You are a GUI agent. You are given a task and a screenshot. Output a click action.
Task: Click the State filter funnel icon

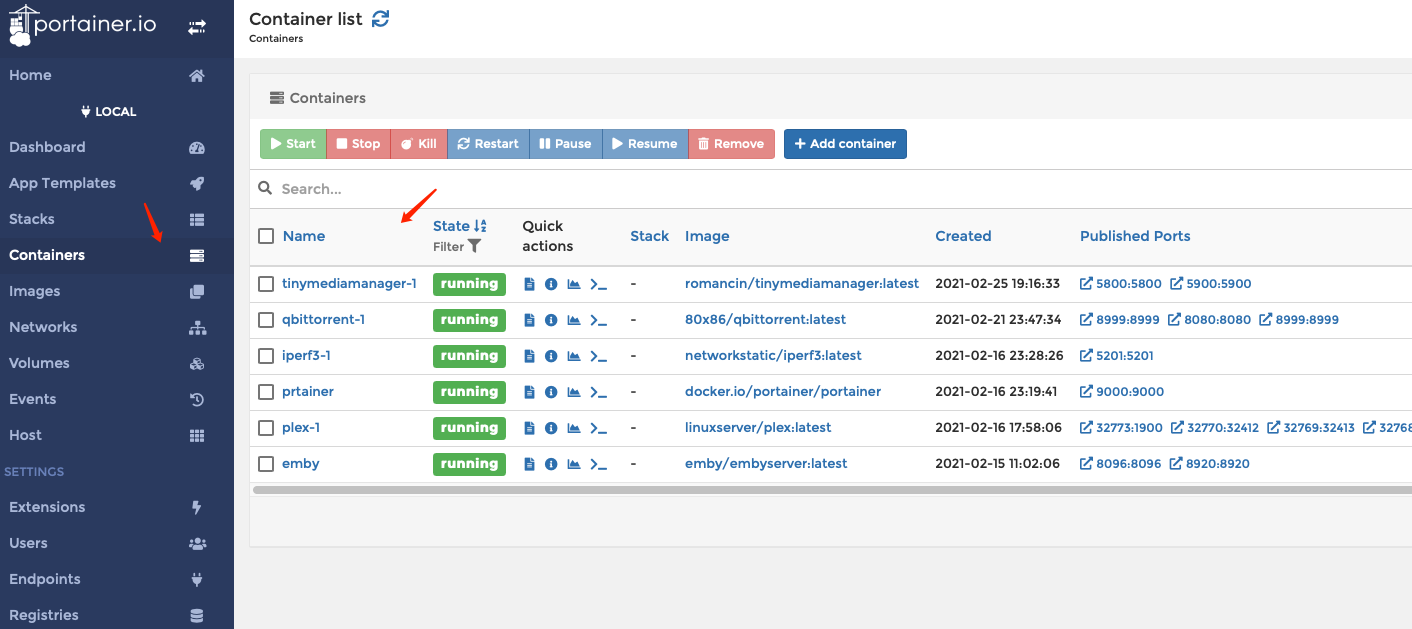pyautogui.click(x=475, y=246)
